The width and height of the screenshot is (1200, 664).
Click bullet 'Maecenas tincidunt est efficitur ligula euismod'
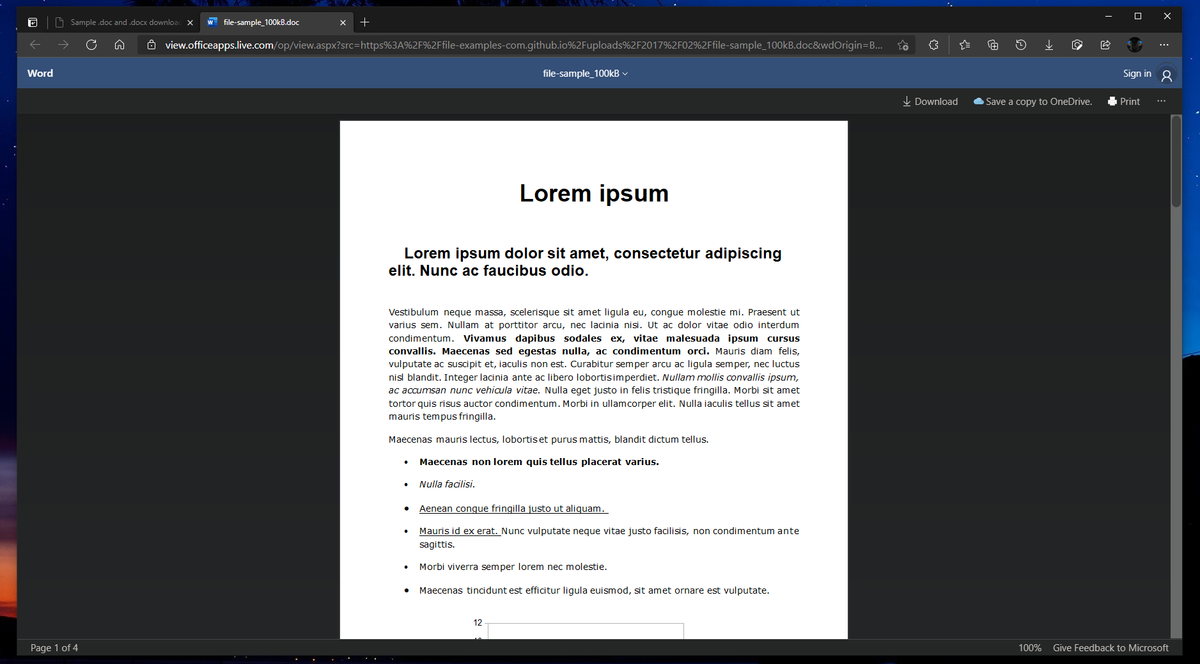coord(524,590)
